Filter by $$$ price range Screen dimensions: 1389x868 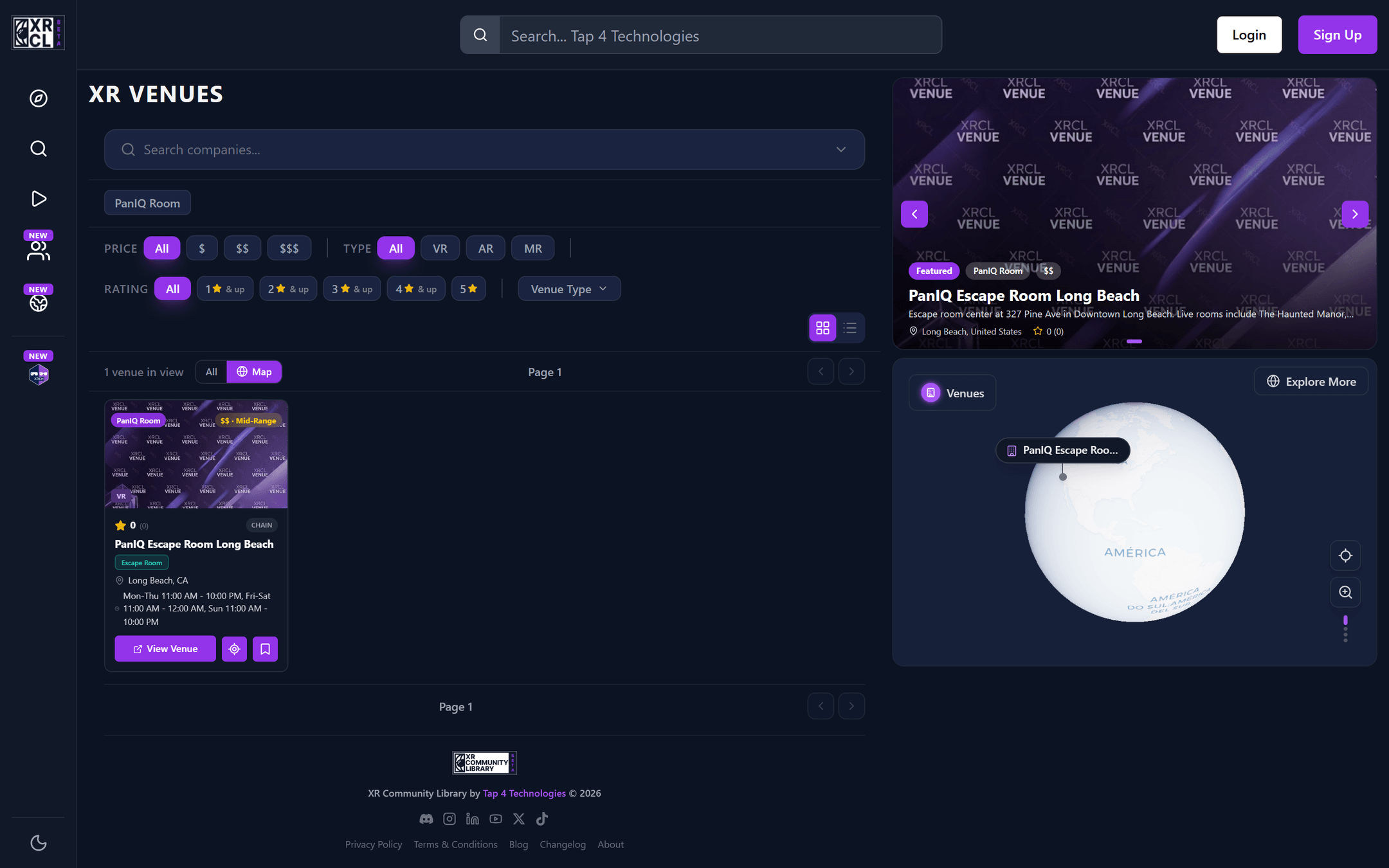click(289, 248)
